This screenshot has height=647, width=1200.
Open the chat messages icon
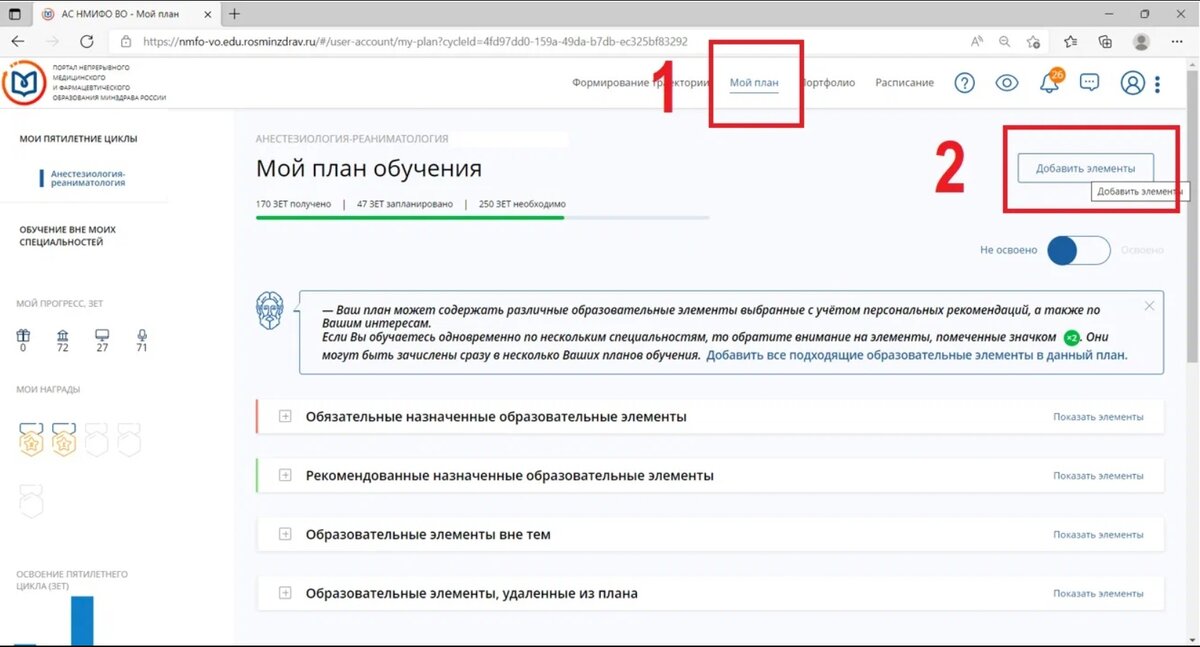tap(1089, 83)
